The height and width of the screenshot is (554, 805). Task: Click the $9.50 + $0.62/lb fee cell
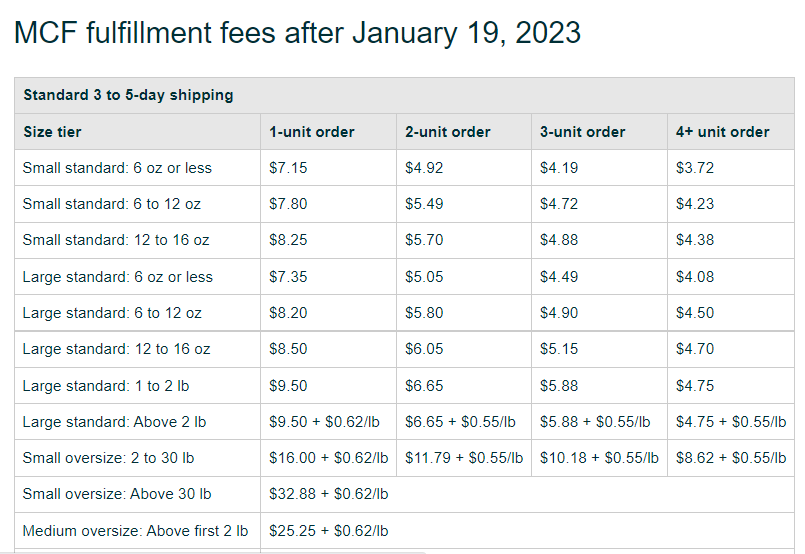pos(324,422)
